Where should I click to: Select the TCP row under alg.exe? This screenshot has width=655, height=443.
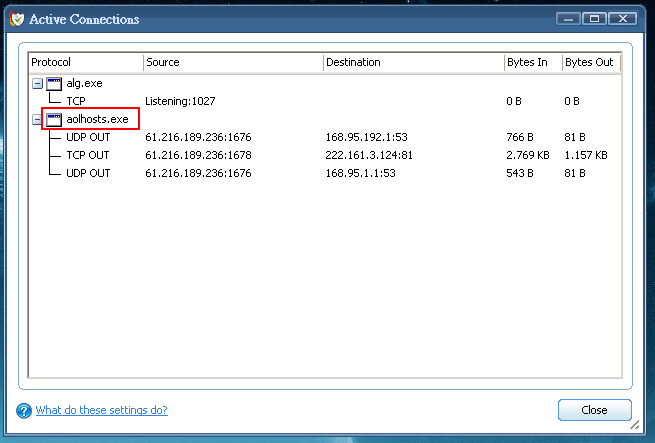tap(325, 101)
